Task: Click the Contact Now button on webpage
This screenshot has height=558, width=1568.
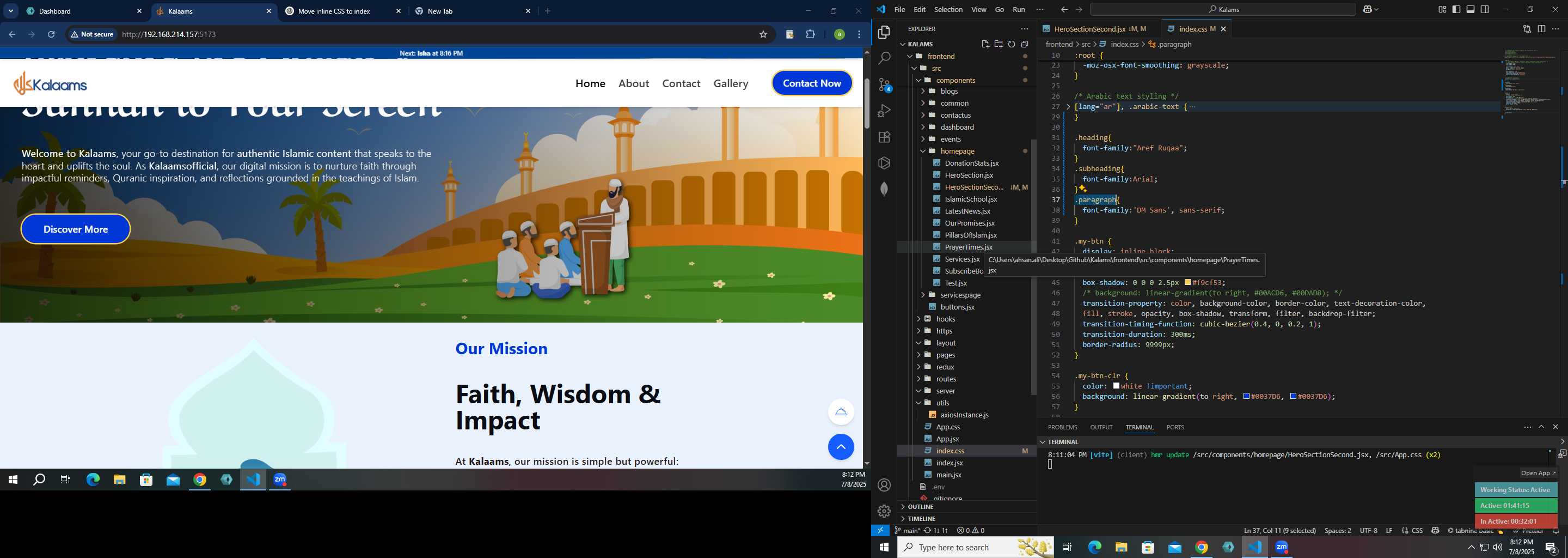Action: click(x=811, y=83)
